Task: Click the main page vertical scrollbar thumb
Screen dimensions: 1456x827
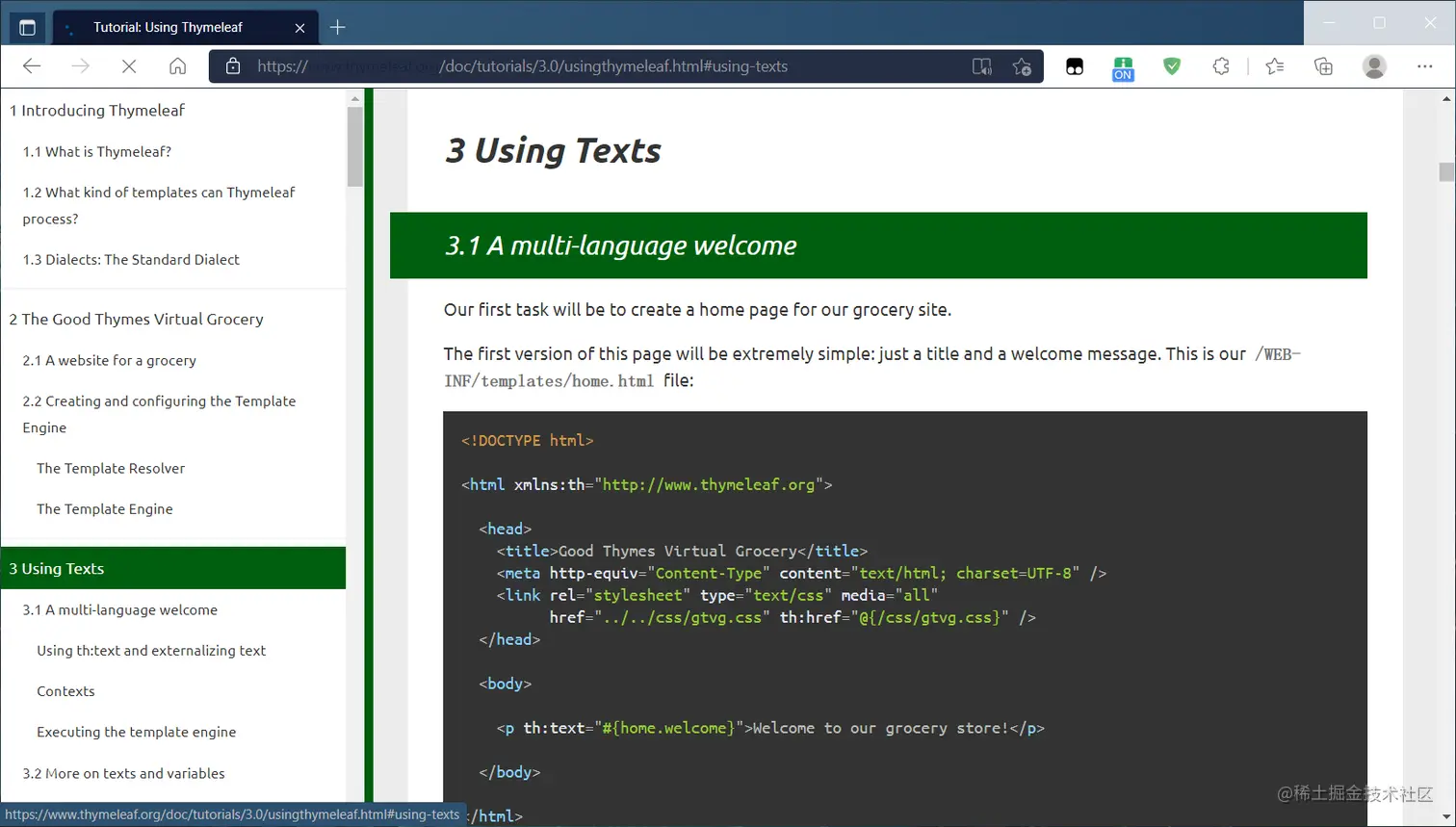Action: tap(1446, 172)
